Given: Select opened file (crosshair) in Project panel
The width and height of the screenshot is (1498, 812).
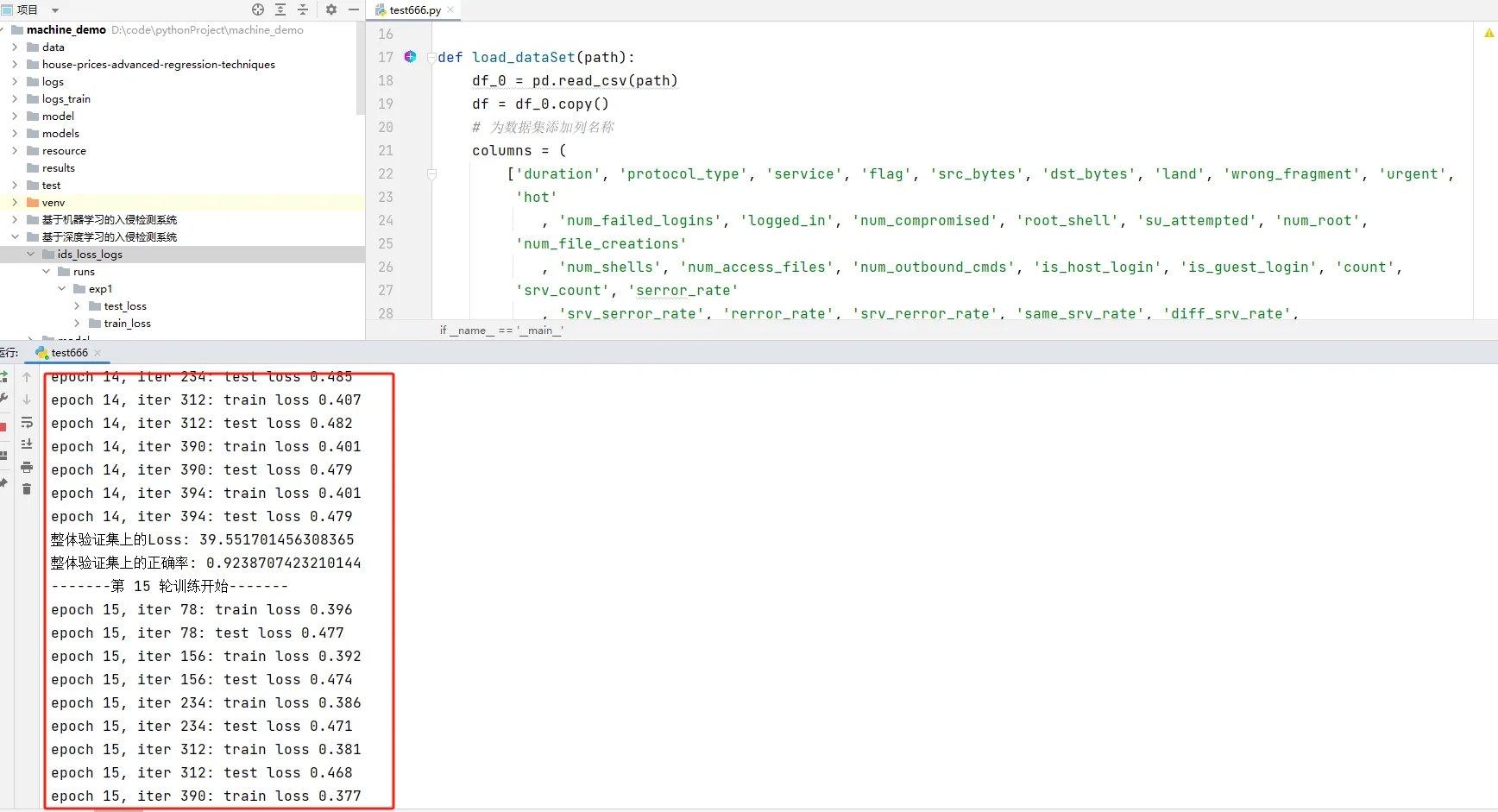Looking at the screenshot, I should pyautogui.click(x=258, y=9).
